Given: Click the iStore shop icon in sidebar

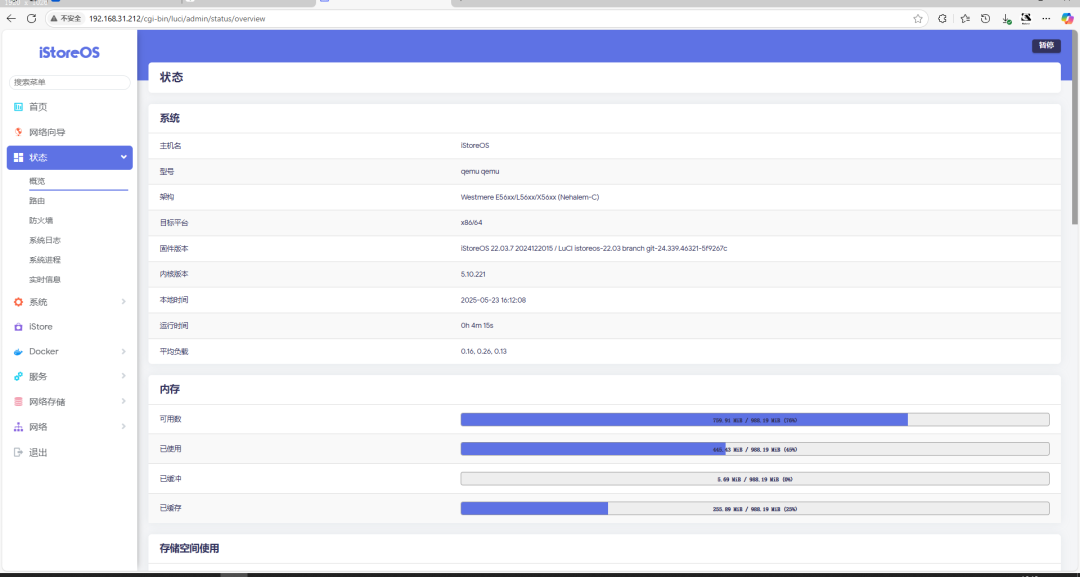Looking at the screenshot, I should pyautogui.click(x=19, y=326).
